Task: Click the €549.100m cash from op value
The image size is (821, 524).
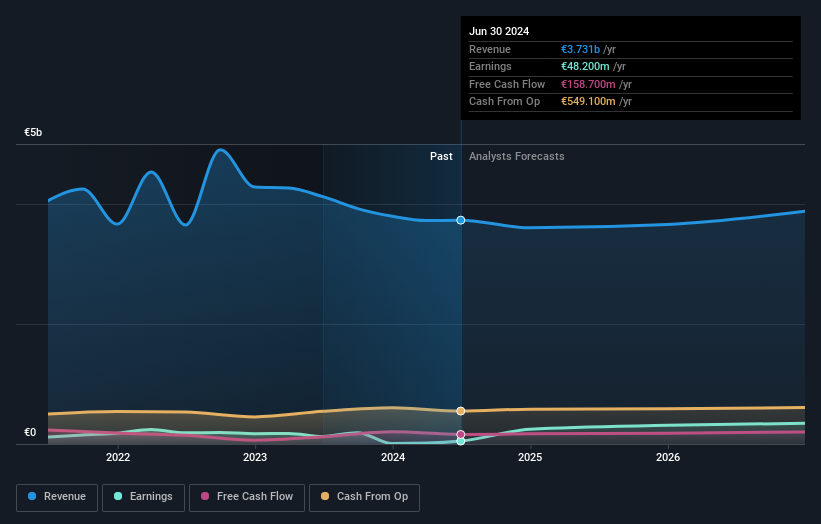Action: click(588, 102)
